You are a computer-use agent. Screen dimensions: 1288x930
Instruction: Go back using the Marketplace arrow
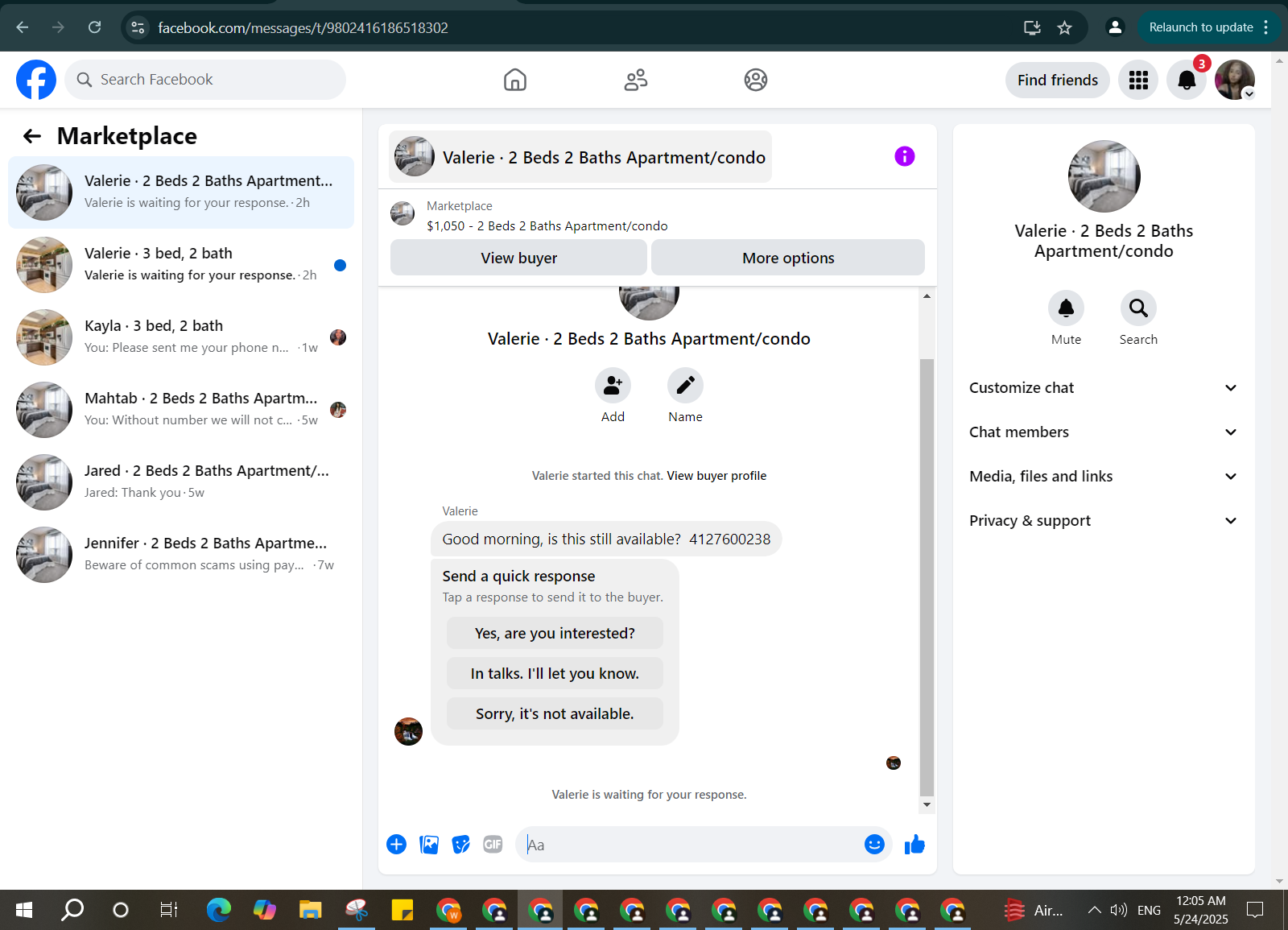pos(32,136)
